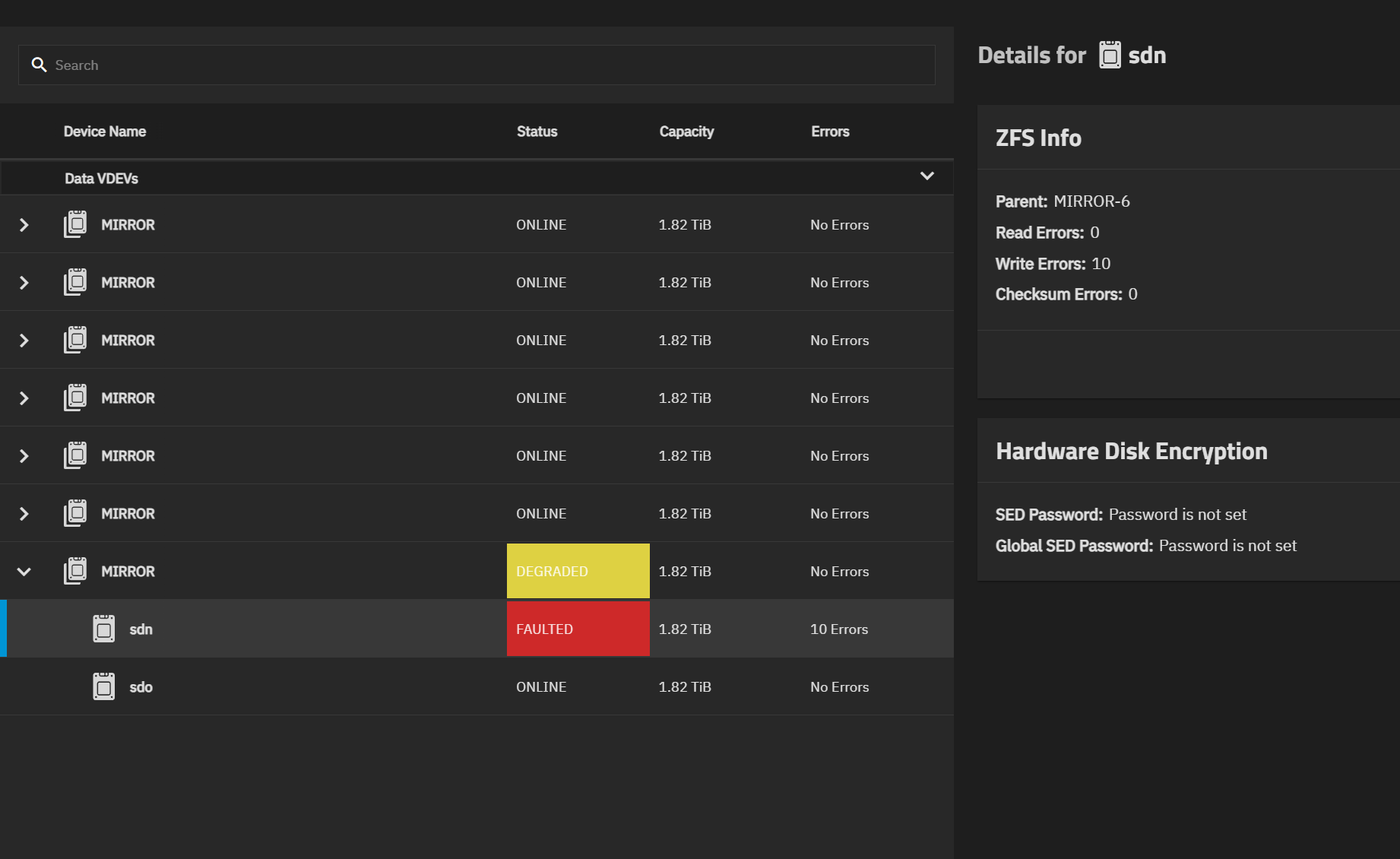Click the red FAULTED status badge

point(578,629)
